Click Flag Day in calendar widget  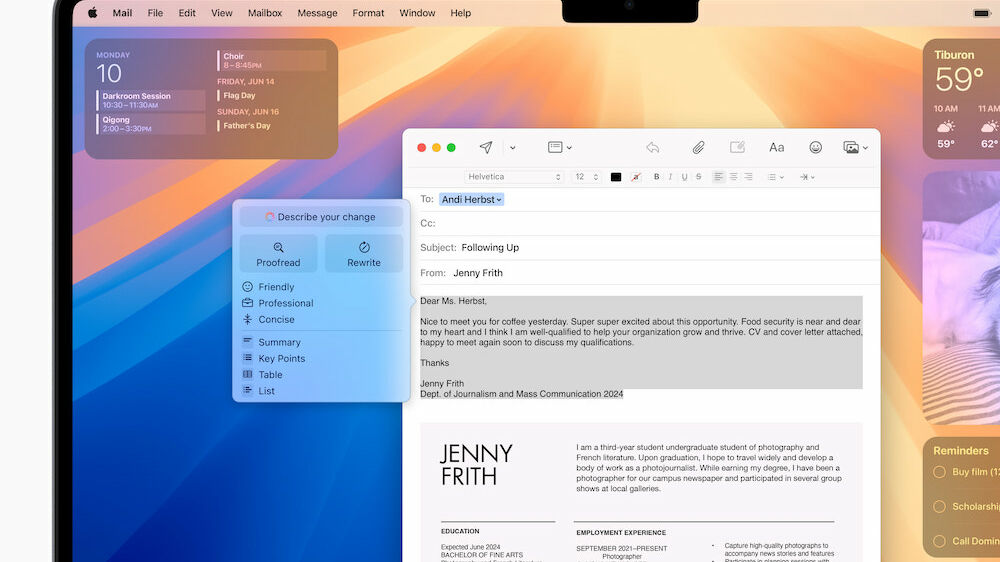point(239,96)
